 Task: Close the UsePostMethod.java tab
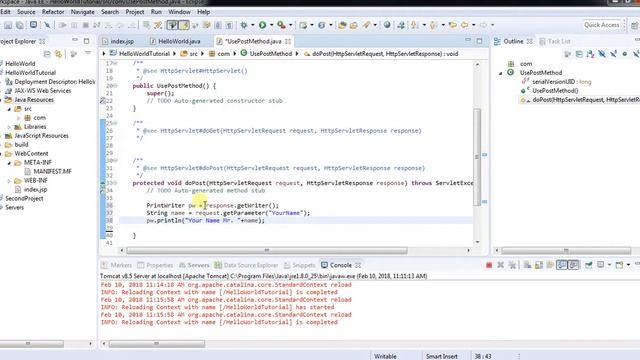tap(288, 41)
